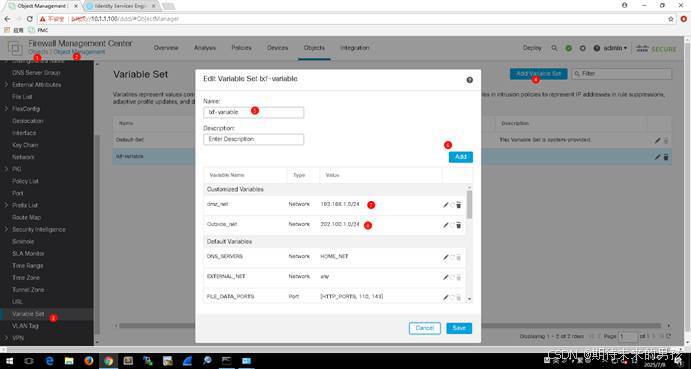Image resolution: width=691 pixels, height=369 pixels.
Task: Expand the PKI sidebar item
Action: pos(6,169)
